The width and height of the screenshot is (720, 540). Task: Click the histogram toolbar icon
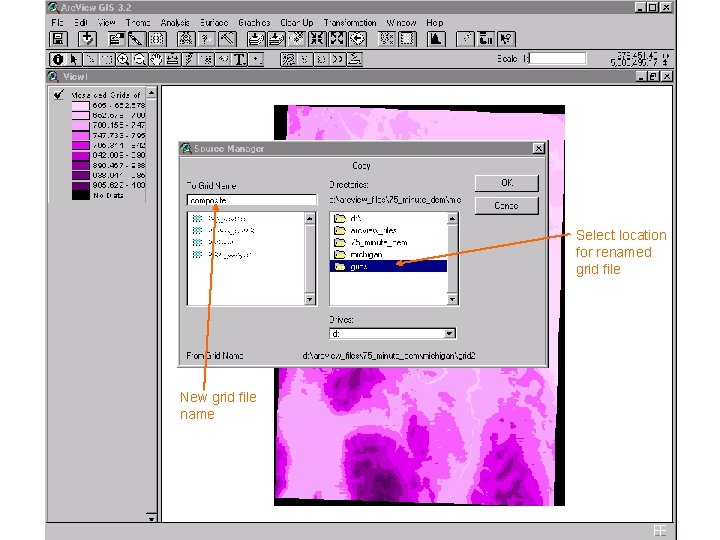click(x=436, y=39)
